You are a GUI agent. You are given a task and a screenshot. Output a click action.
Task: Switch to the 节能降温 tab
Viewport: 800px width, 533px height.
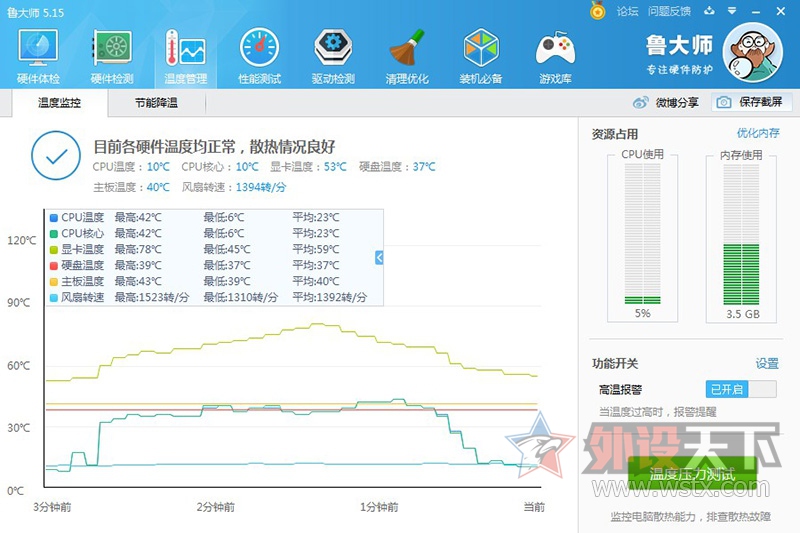point(156,103)
